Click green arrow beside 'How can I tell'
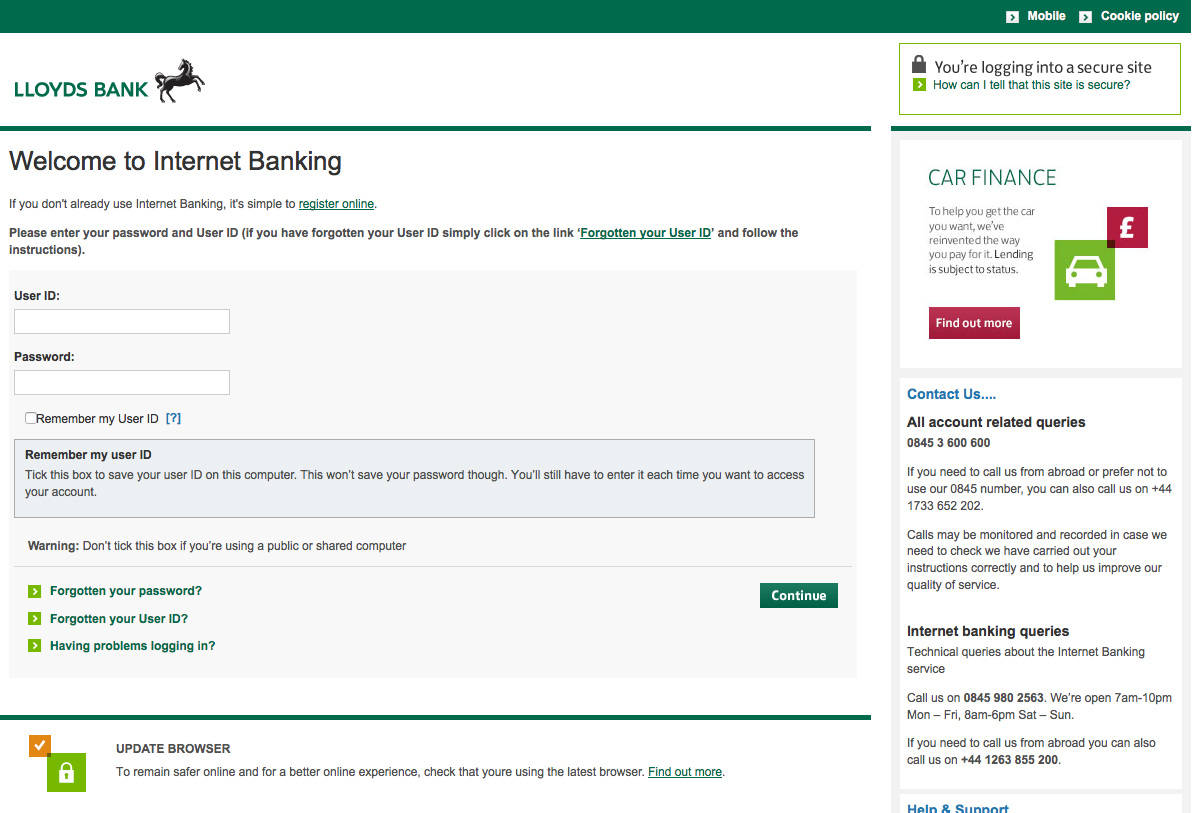The image size is (1193, 813). tap(919, 84)
